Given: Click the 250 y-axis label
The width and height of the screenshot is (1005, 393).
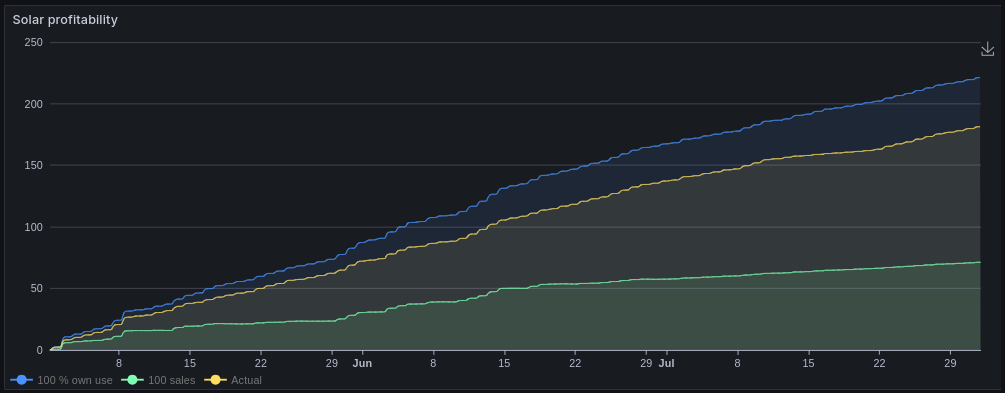Looking at the screenshot, I should click(x=34, y=42).
